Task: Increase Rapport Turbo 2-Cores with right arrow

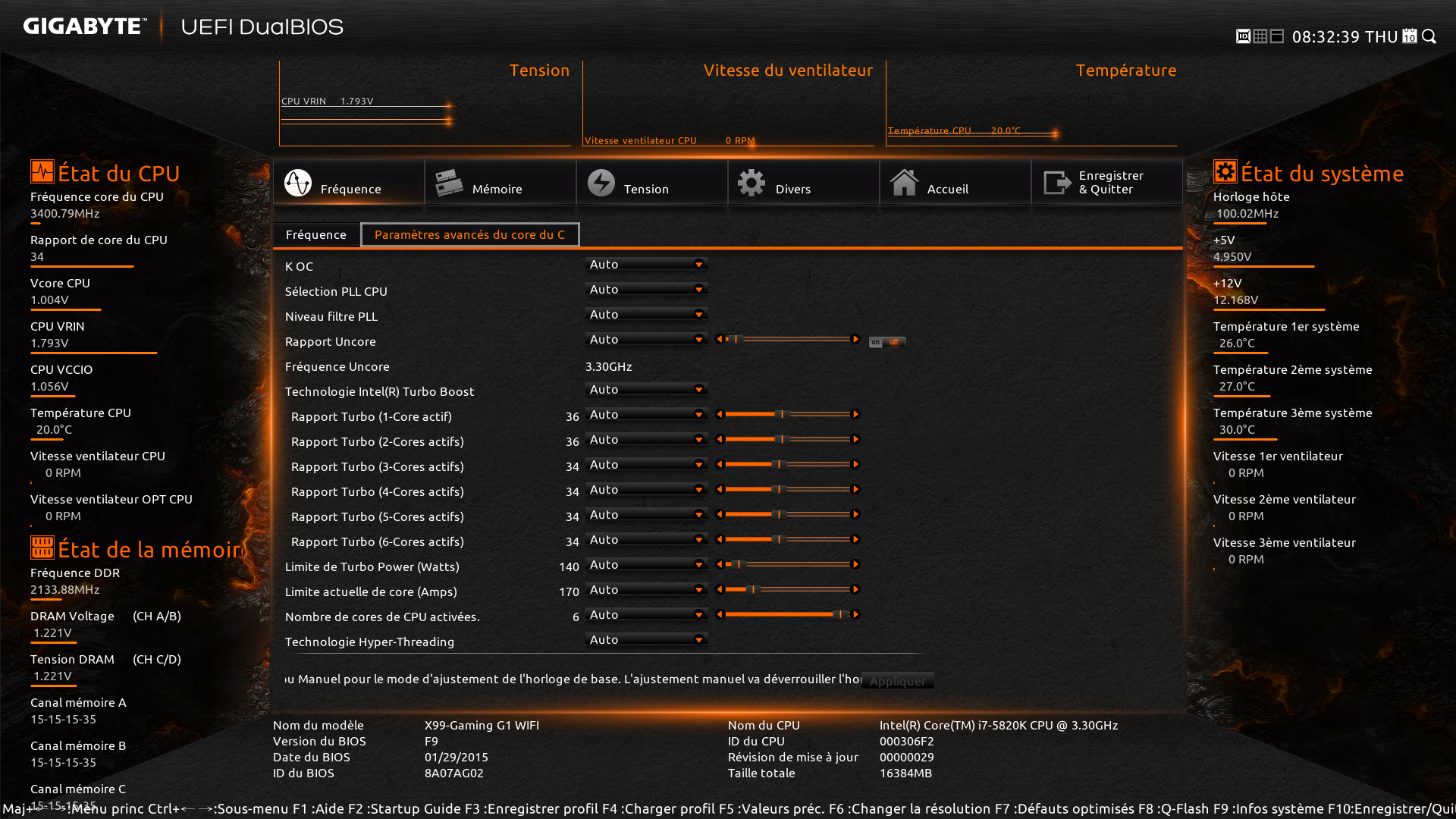Action: tap(856, 439)
